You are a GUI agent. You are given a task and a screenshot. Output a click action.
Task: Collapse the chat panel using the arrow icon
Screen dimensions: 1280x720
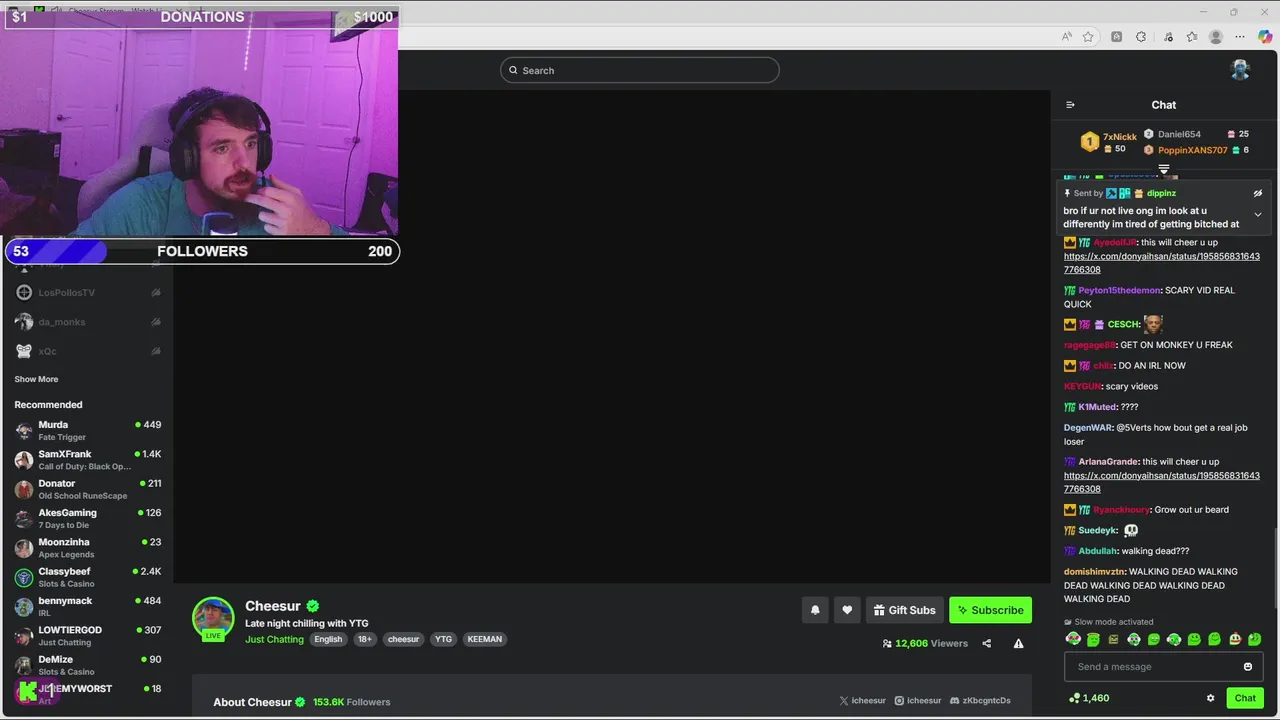pos(1070,105)
